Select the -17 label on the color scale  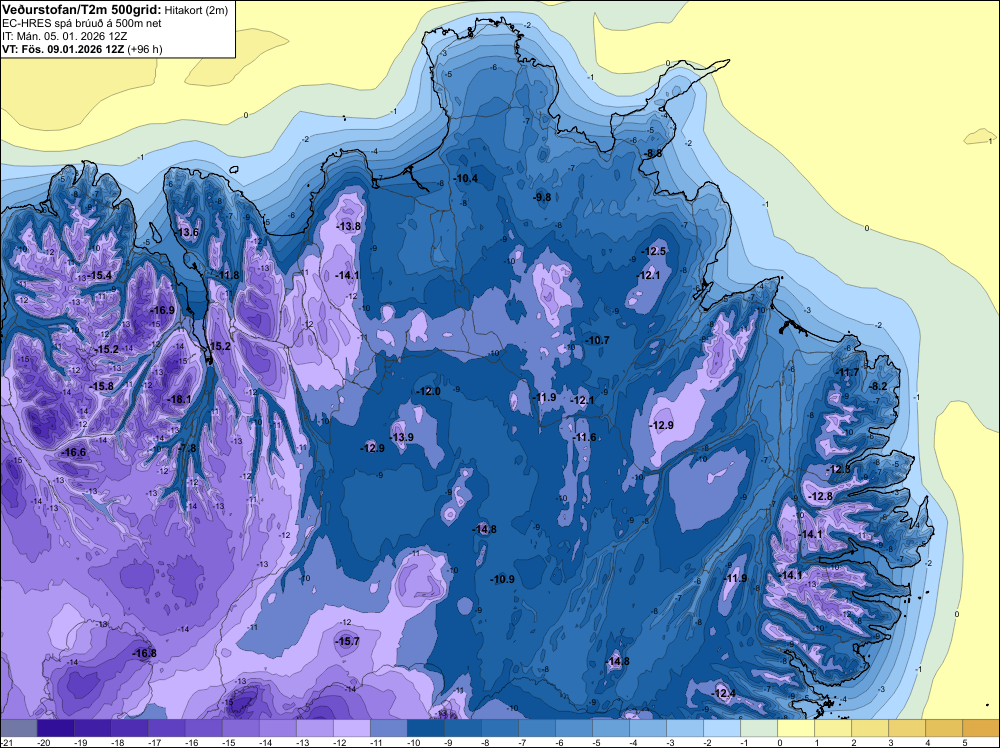154,742
